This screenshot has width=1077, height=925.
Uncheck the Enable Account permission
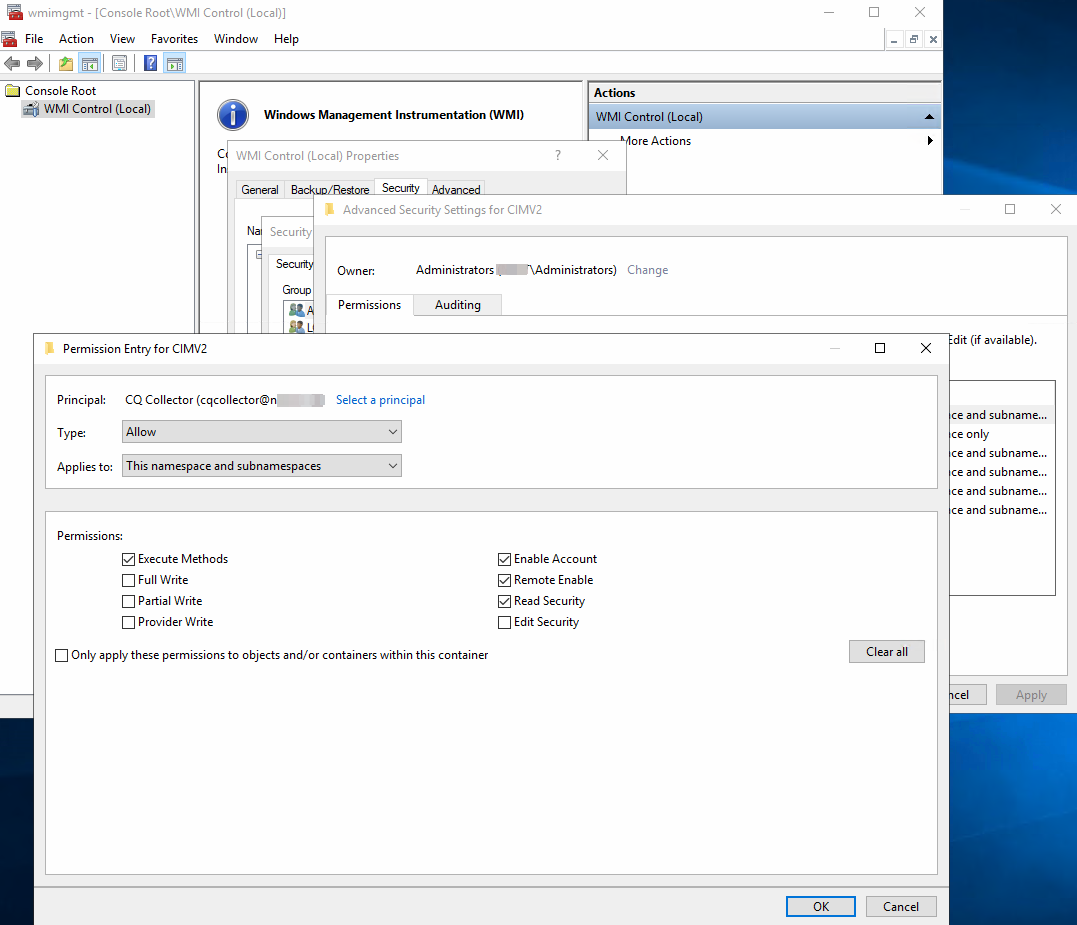click(504, 559)
